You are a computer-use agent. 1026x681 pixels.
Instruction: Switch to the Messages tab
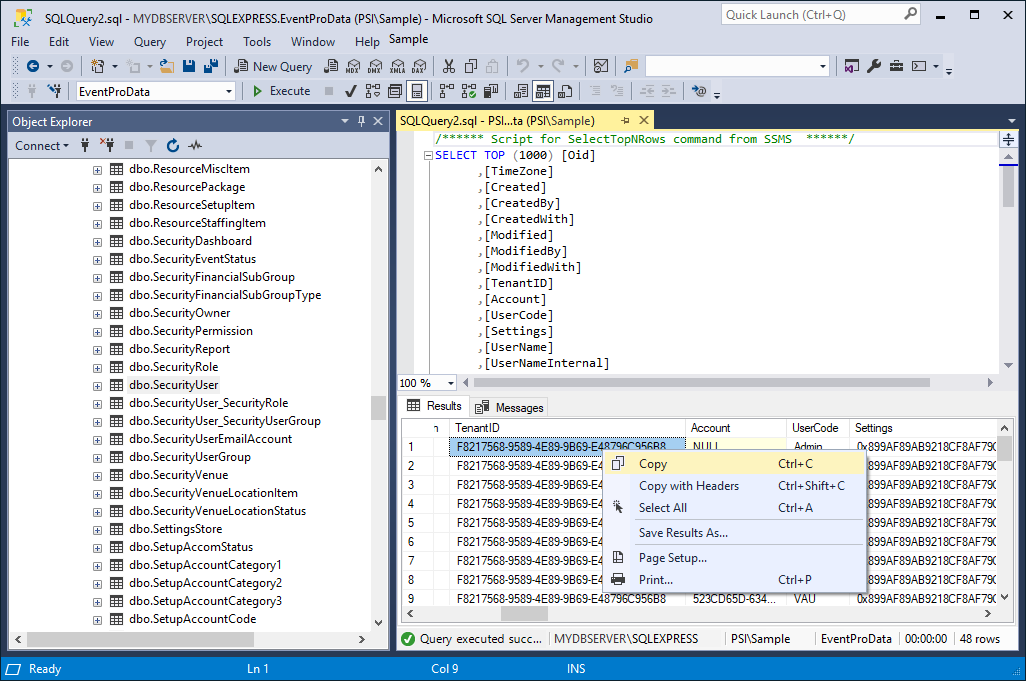coord(510,408)
